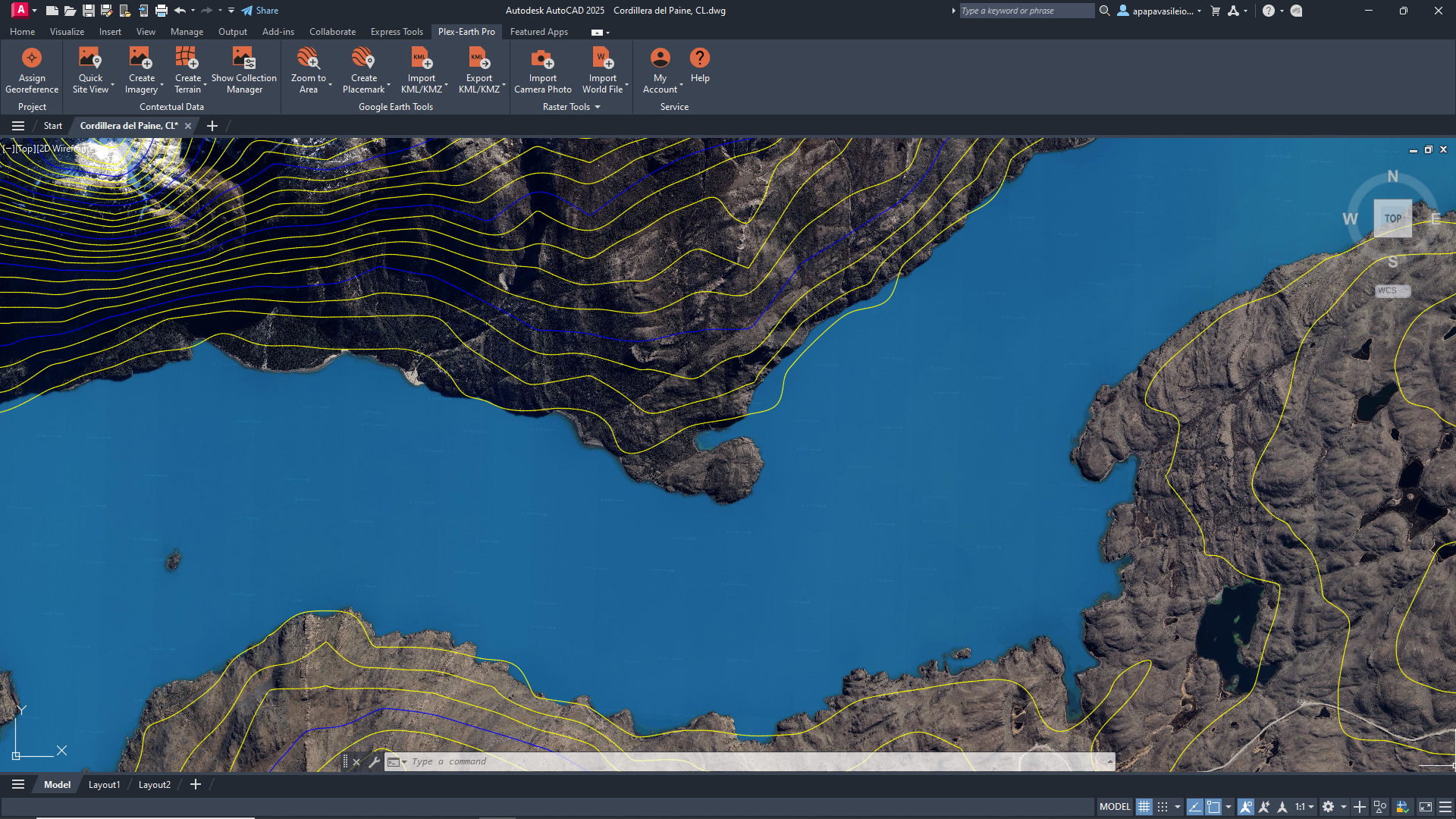The height and width of the screenshot is (819, 1456).
Task: Click the Share button
Action: [260, 11]
